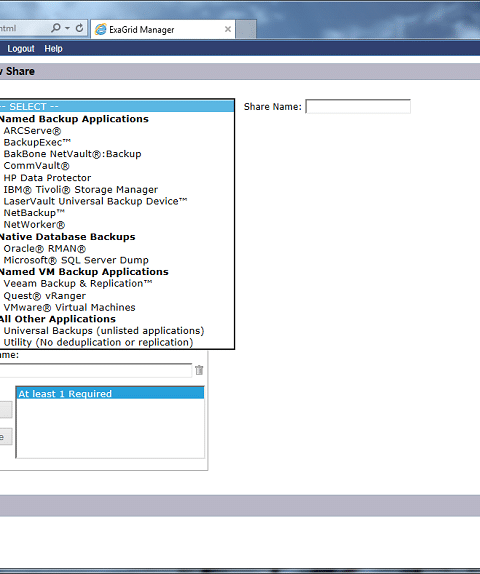Click into the Share Name field
Image resolution: width=480 pixels, height=574 pixels.
(x=358, y=107)
